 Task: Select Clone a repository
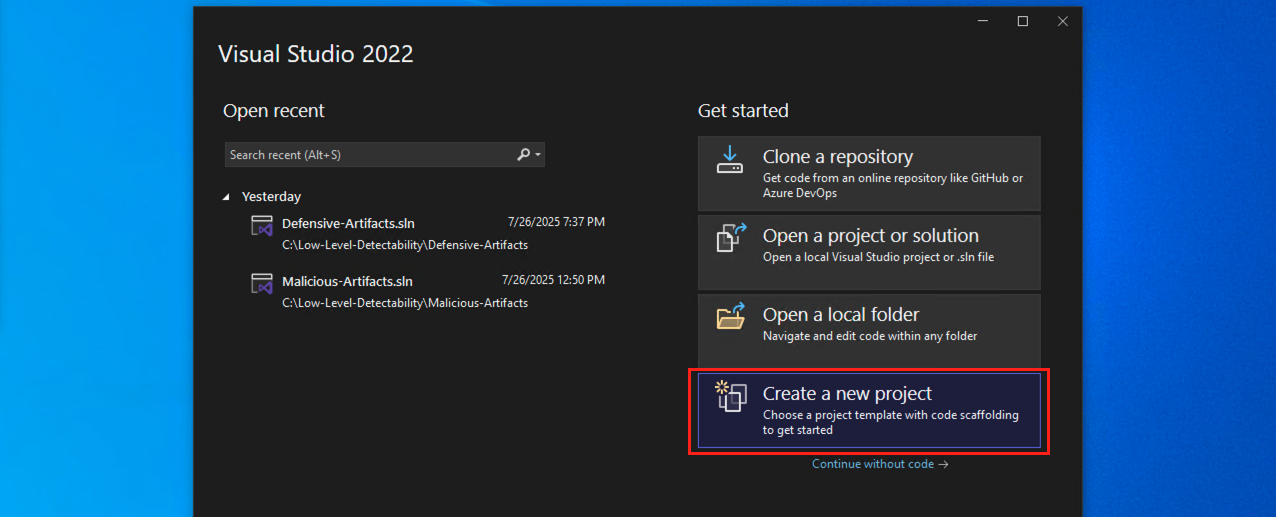coord(869,173)
